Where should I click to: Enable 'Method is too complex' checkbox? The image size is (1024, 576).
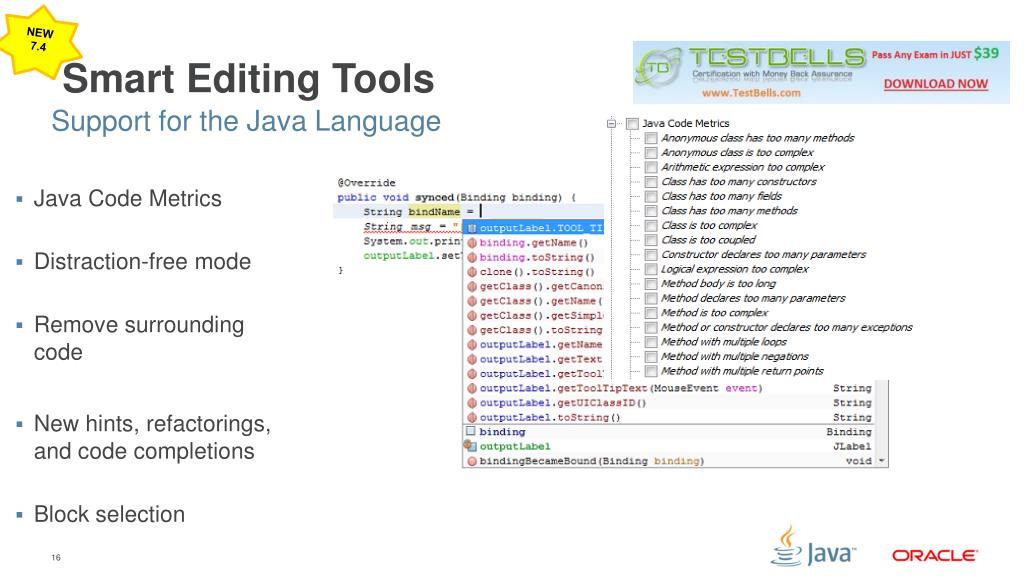(x=650, y=313)
